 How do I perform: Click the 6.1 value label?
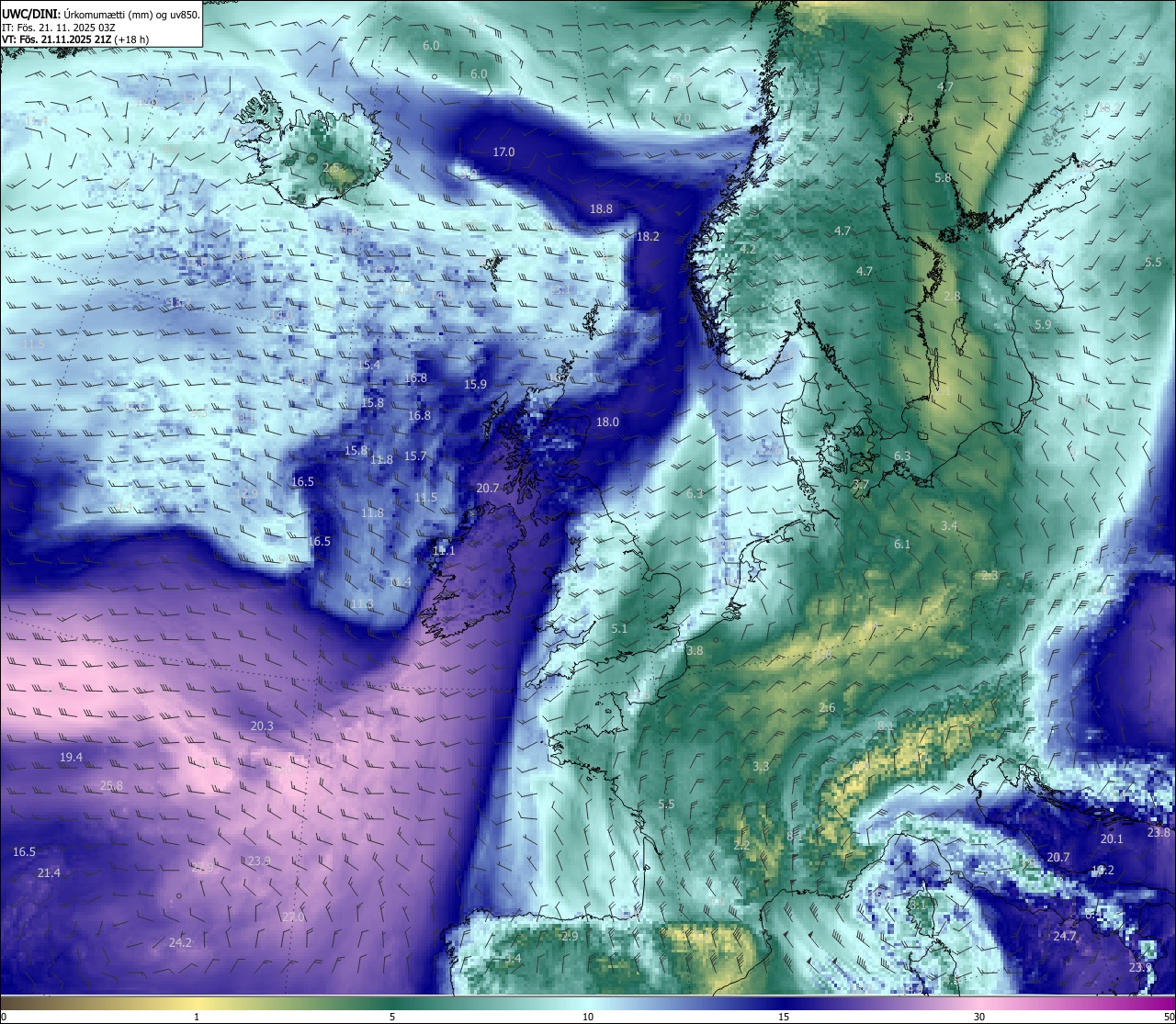[902, 545]
